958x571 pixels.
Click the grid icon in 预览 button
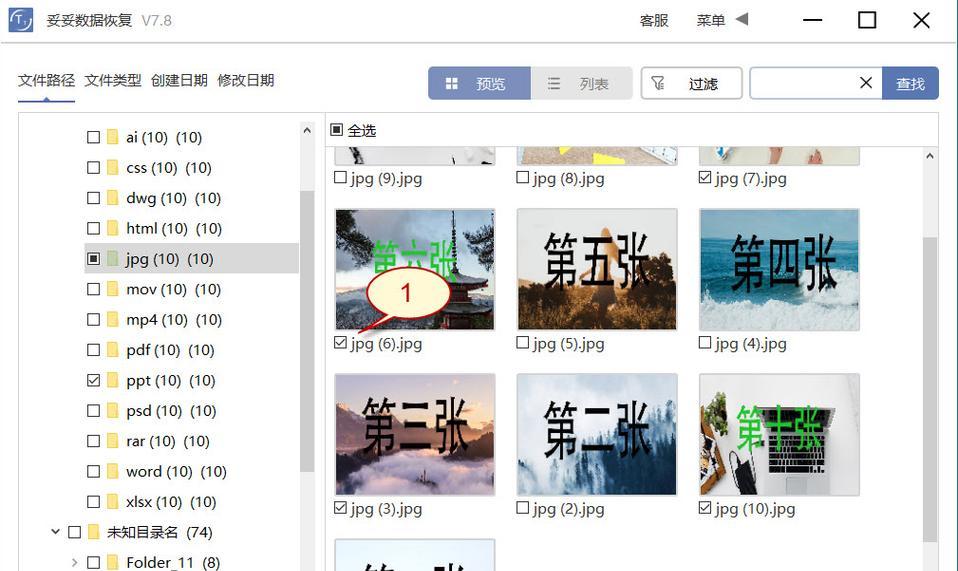click(x=452, y=84)
